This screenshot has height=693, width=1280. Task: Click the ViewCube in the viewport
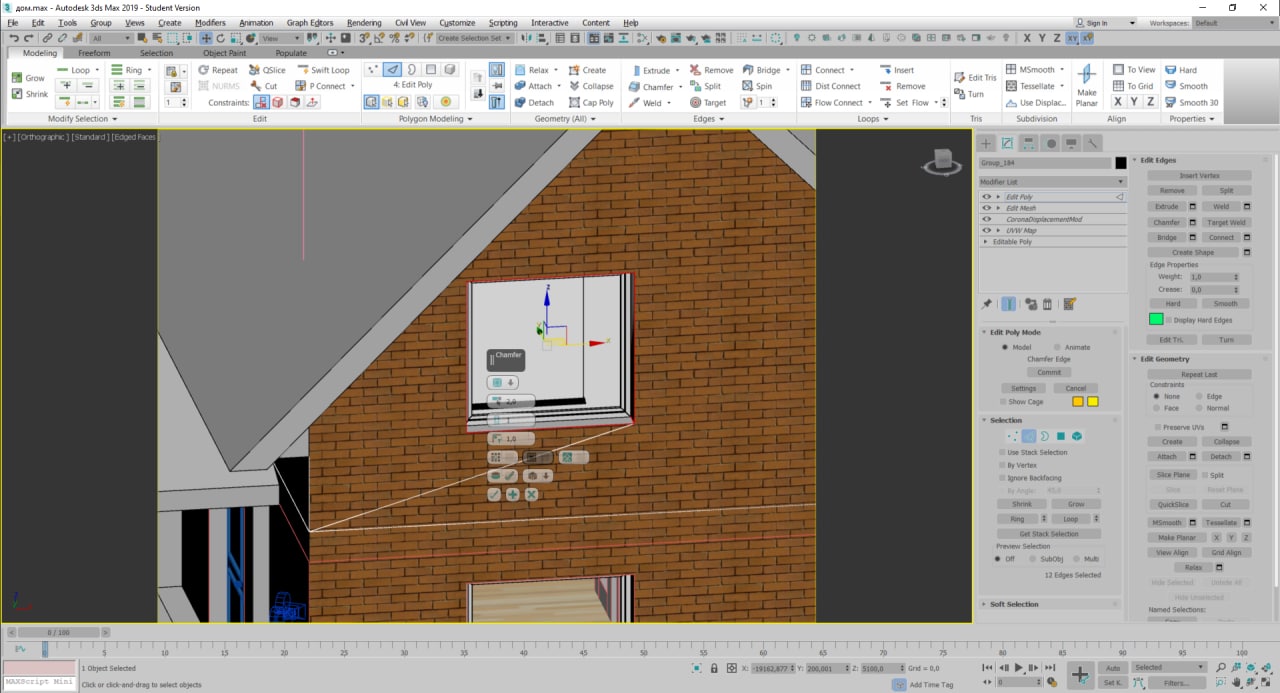(941, 160)
